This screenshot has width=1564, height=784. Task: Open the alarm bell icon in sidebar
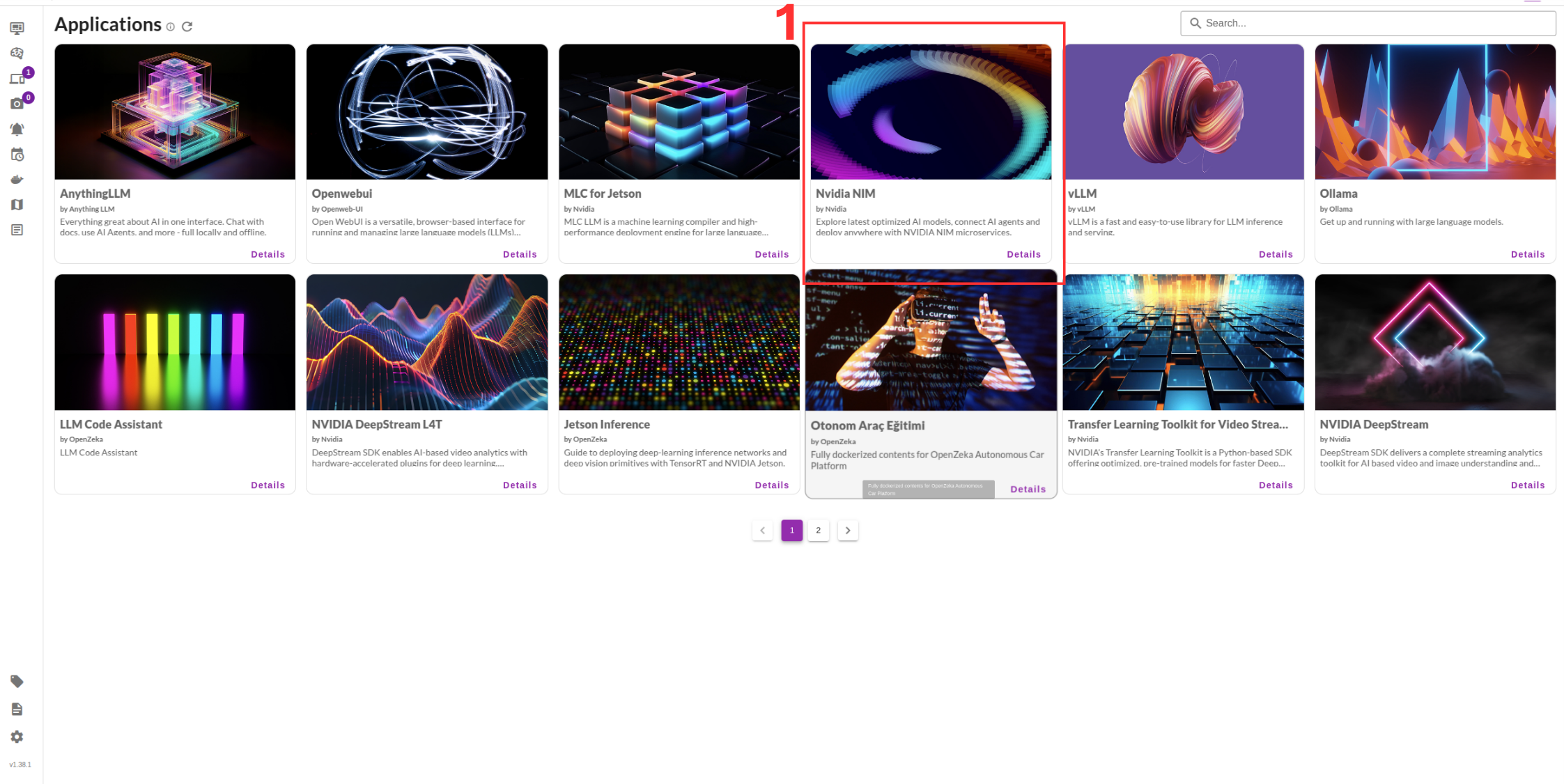17,129
